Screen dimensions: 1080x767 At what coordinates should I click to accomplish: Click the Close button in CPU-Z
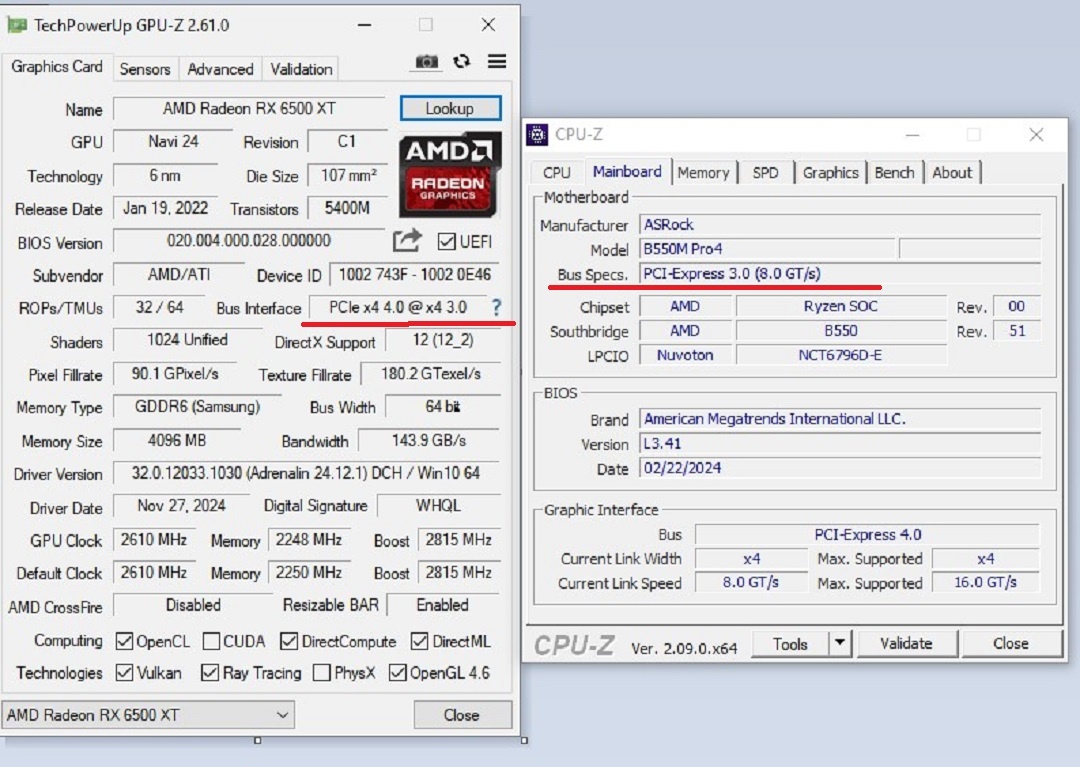coord(1010,643)
